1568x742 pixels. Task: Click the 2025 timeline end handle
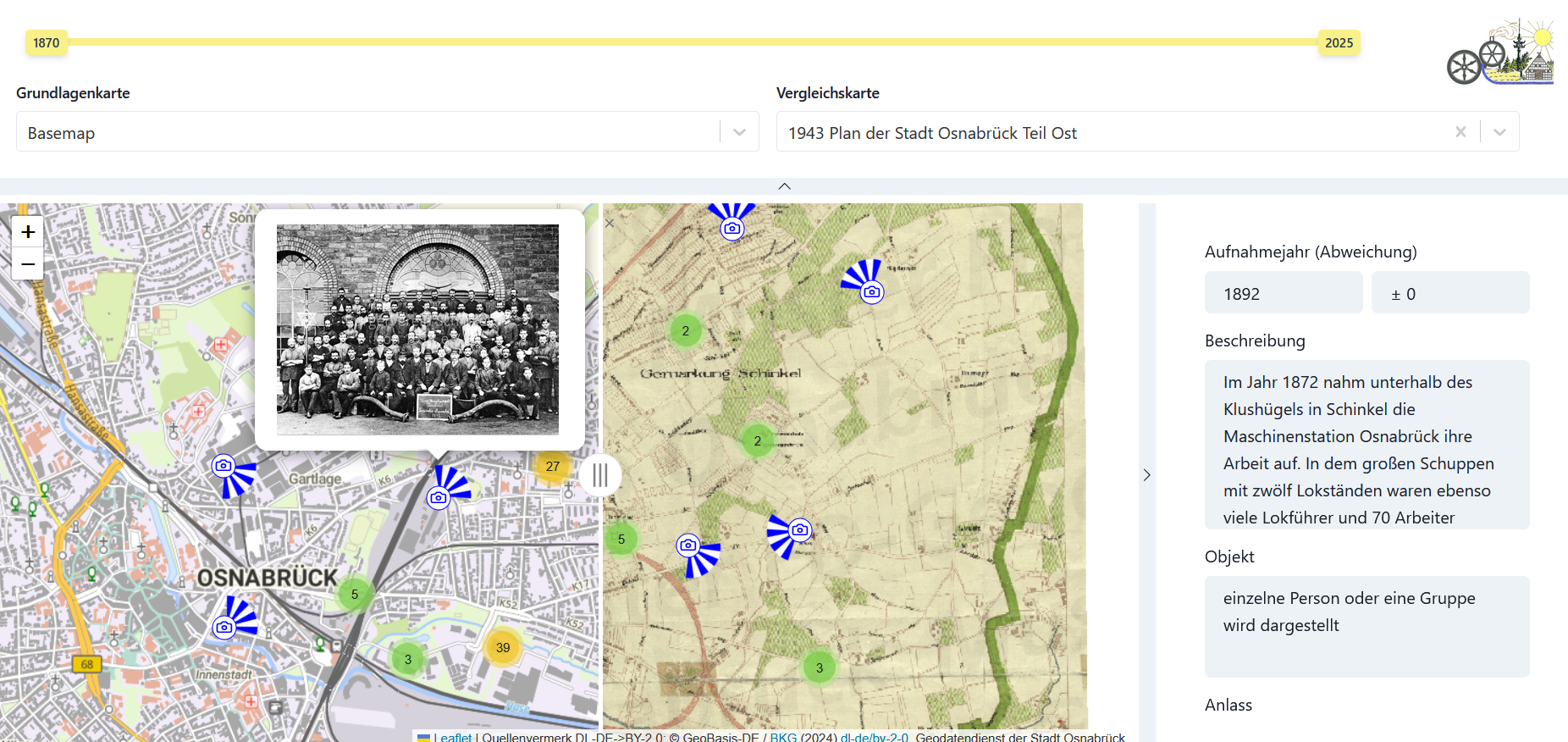point(1339,43)
